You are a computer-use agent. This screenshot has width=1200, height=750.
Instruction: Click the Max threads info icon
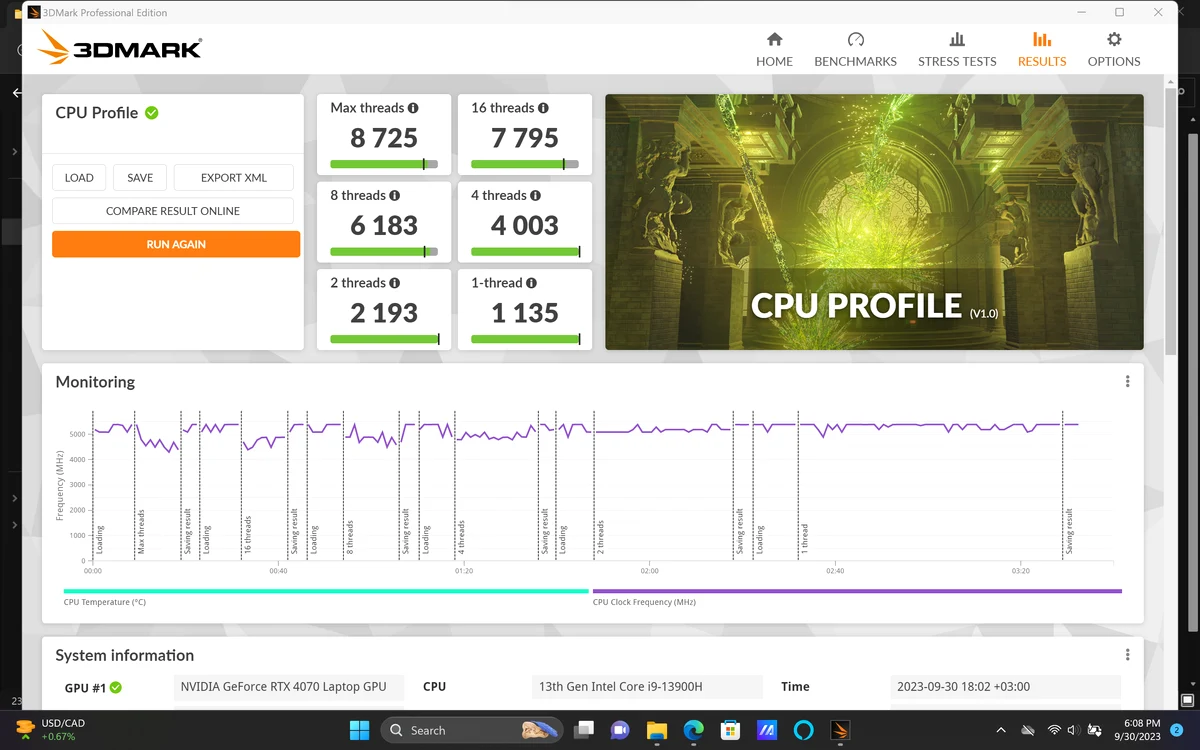point(413,108)
